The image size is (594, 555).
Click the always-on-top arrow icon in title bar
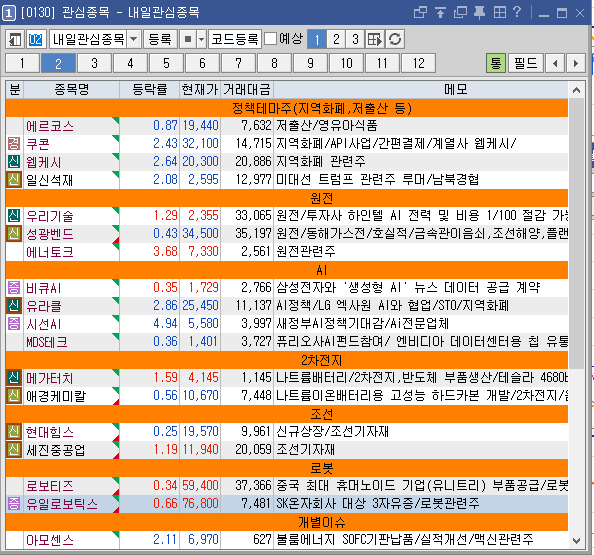pos(440,13)
